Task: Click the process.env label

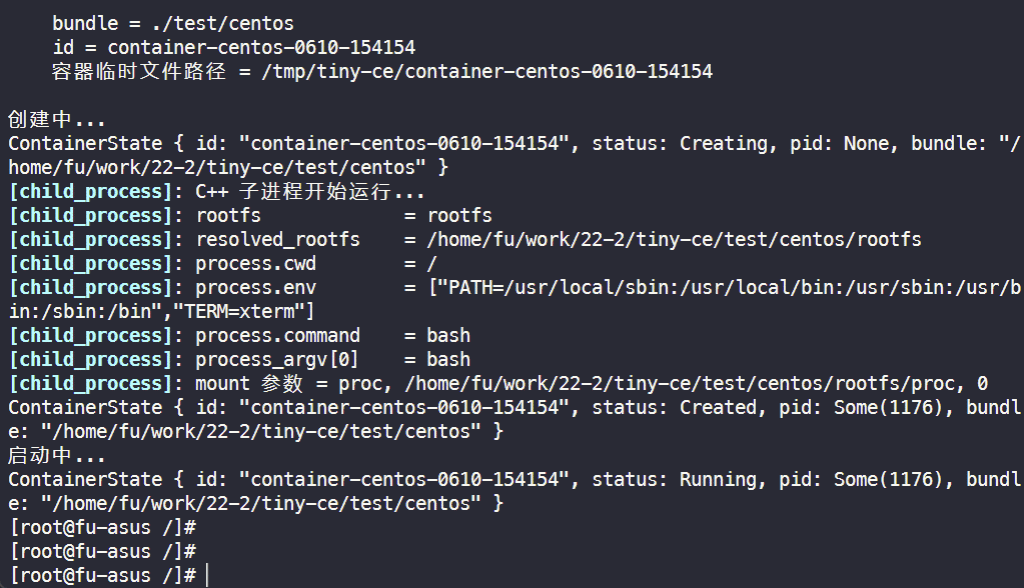Action: (255, 288)
